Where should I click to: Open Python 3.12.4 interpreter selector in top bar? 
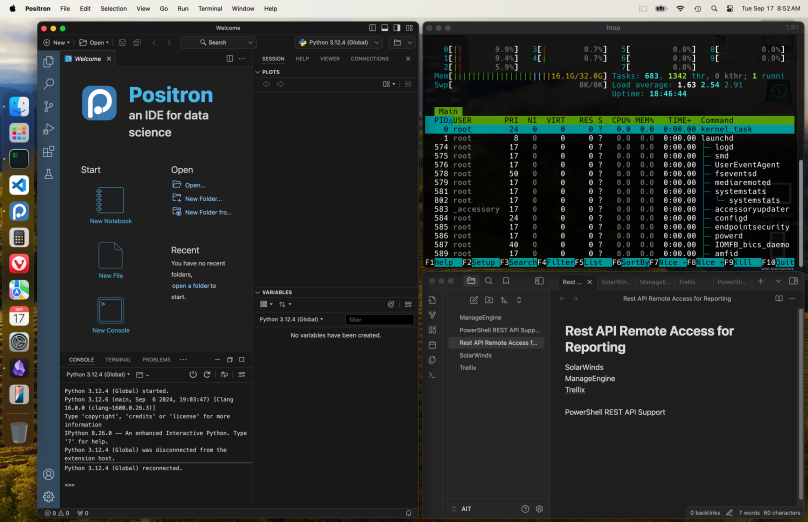340,43
